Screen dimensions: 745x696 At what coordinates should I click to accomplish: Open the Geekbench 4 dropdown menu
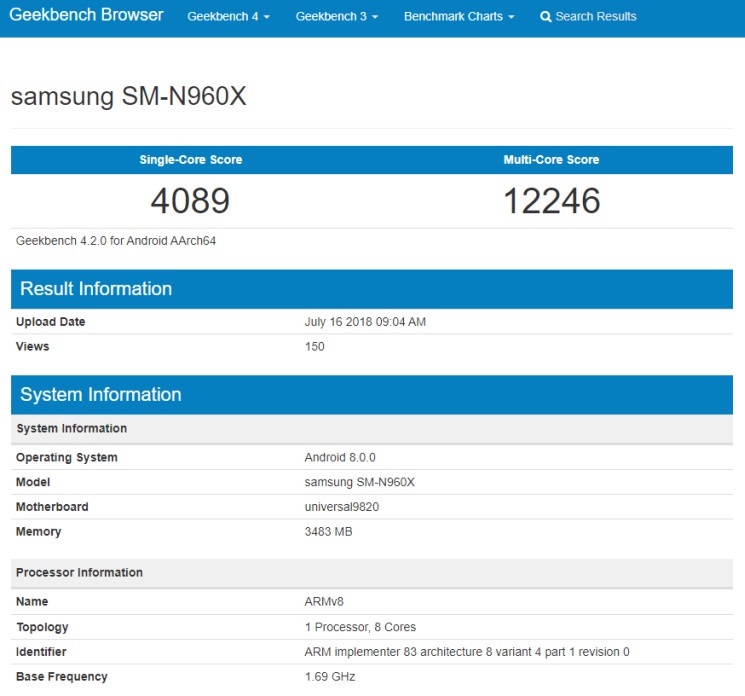pos(228,17)
